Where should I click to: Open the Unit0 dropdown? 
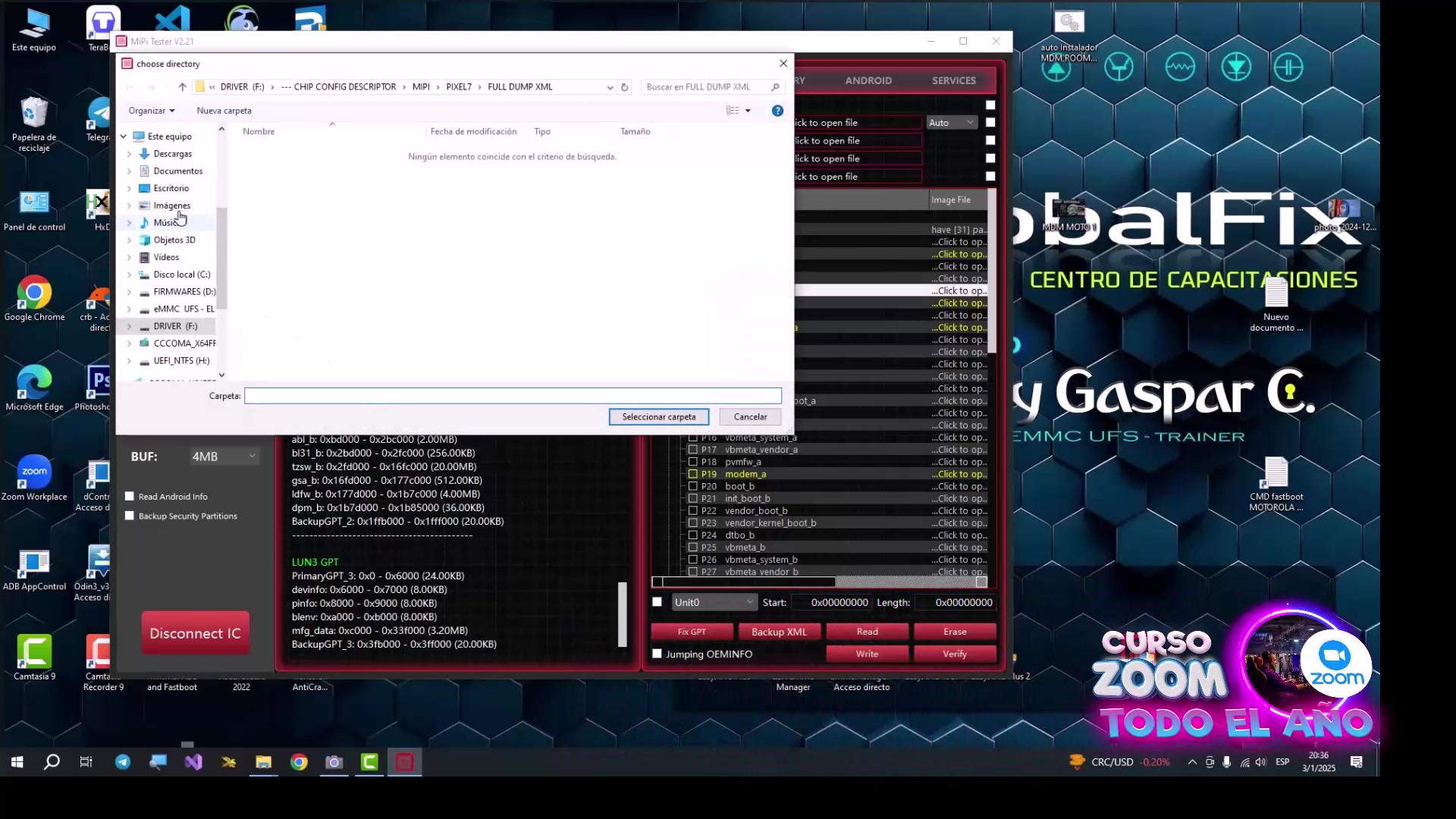point(714,602)
